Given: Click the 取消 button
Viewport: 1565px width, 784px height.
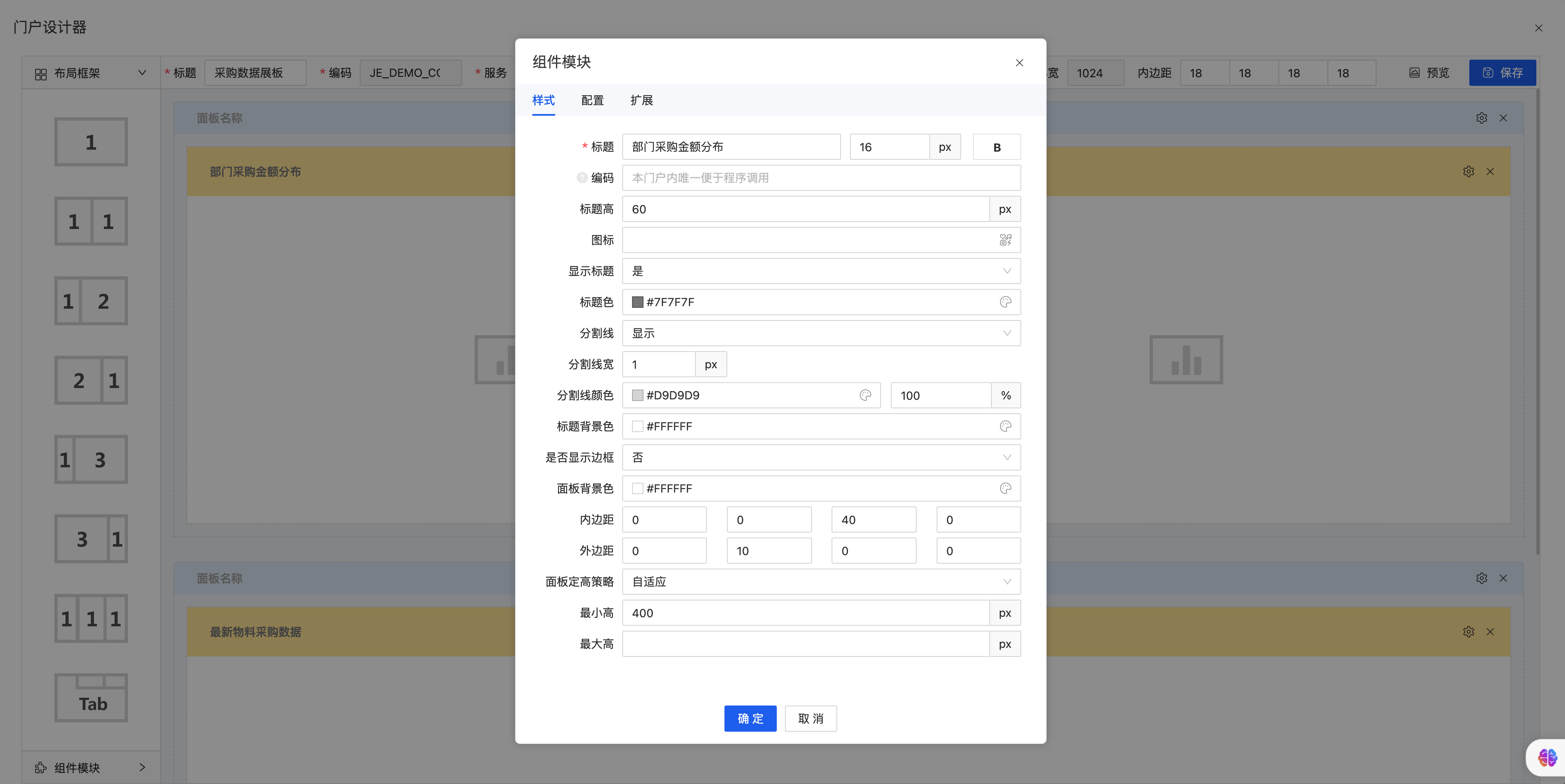Looking at the screenshot, I should pyautogui.click(x=810, y=719).
